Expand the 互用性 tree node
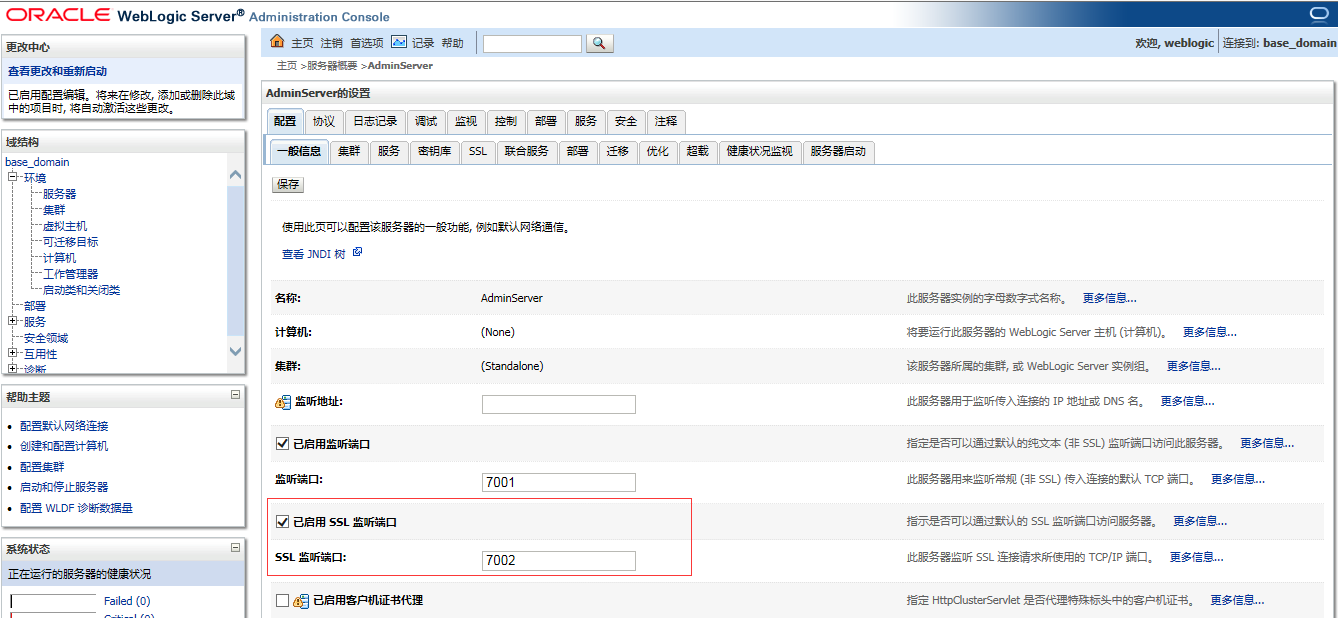The image size is (1338, 618). pos(13,353)
